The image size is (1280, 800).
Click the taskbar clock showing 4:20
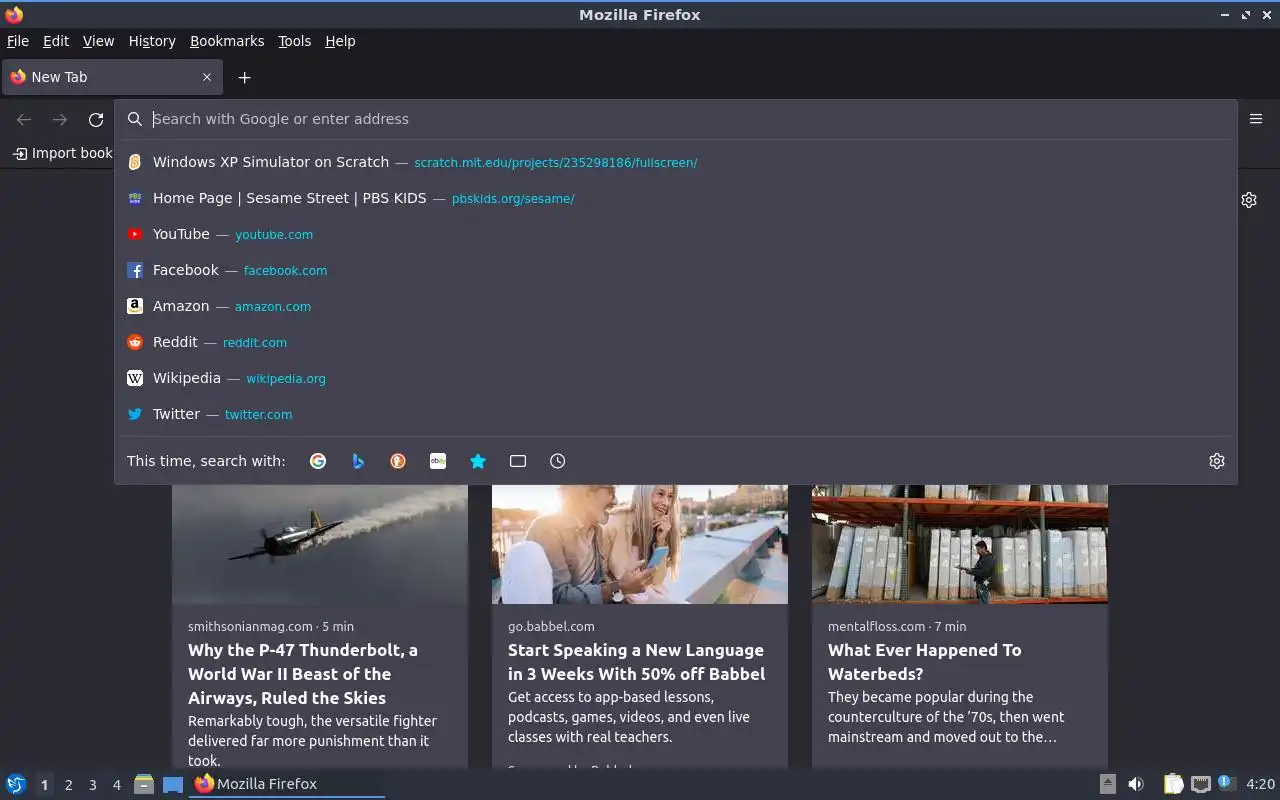click(x=1260, y=784)
